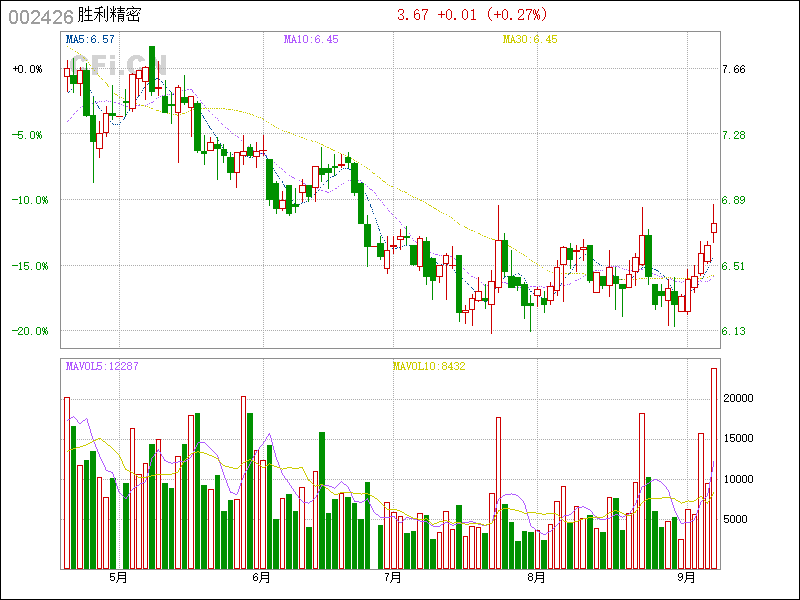Click the stock code 002426

(x=40, y=16)
